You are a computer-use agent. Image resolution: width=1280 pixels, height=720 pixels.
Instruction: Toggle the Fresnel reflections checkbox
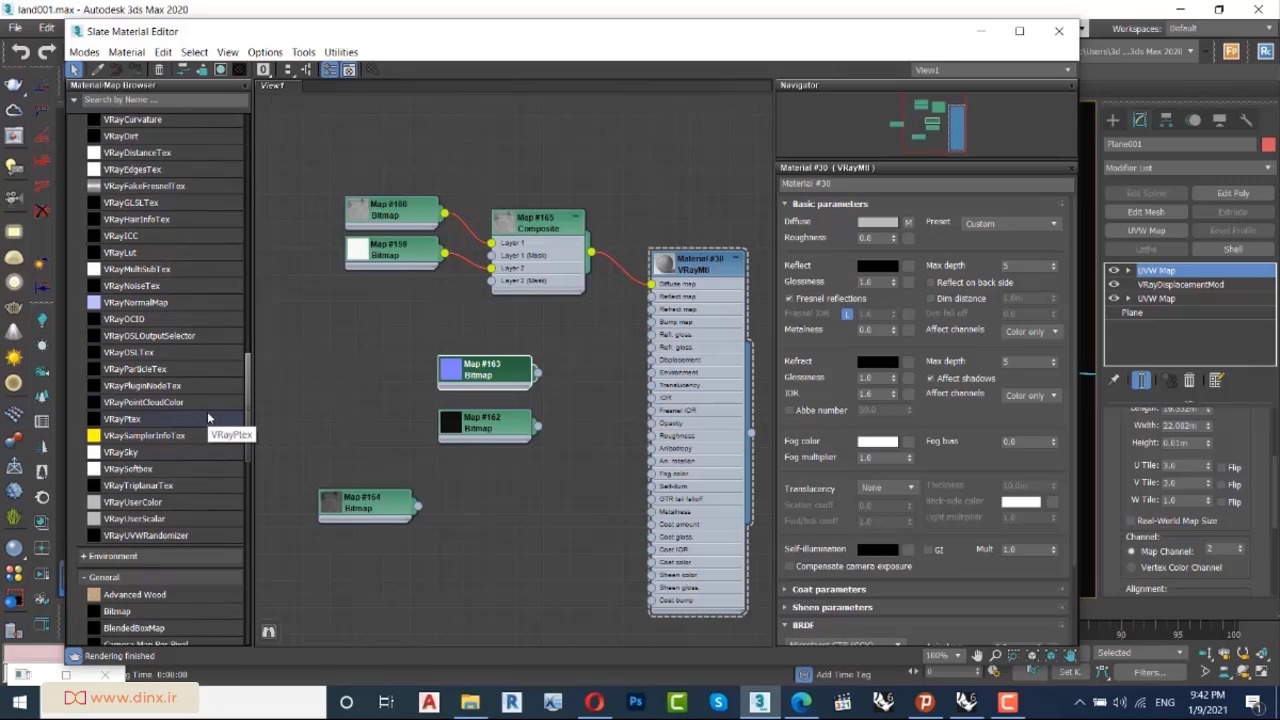[789, 299]
